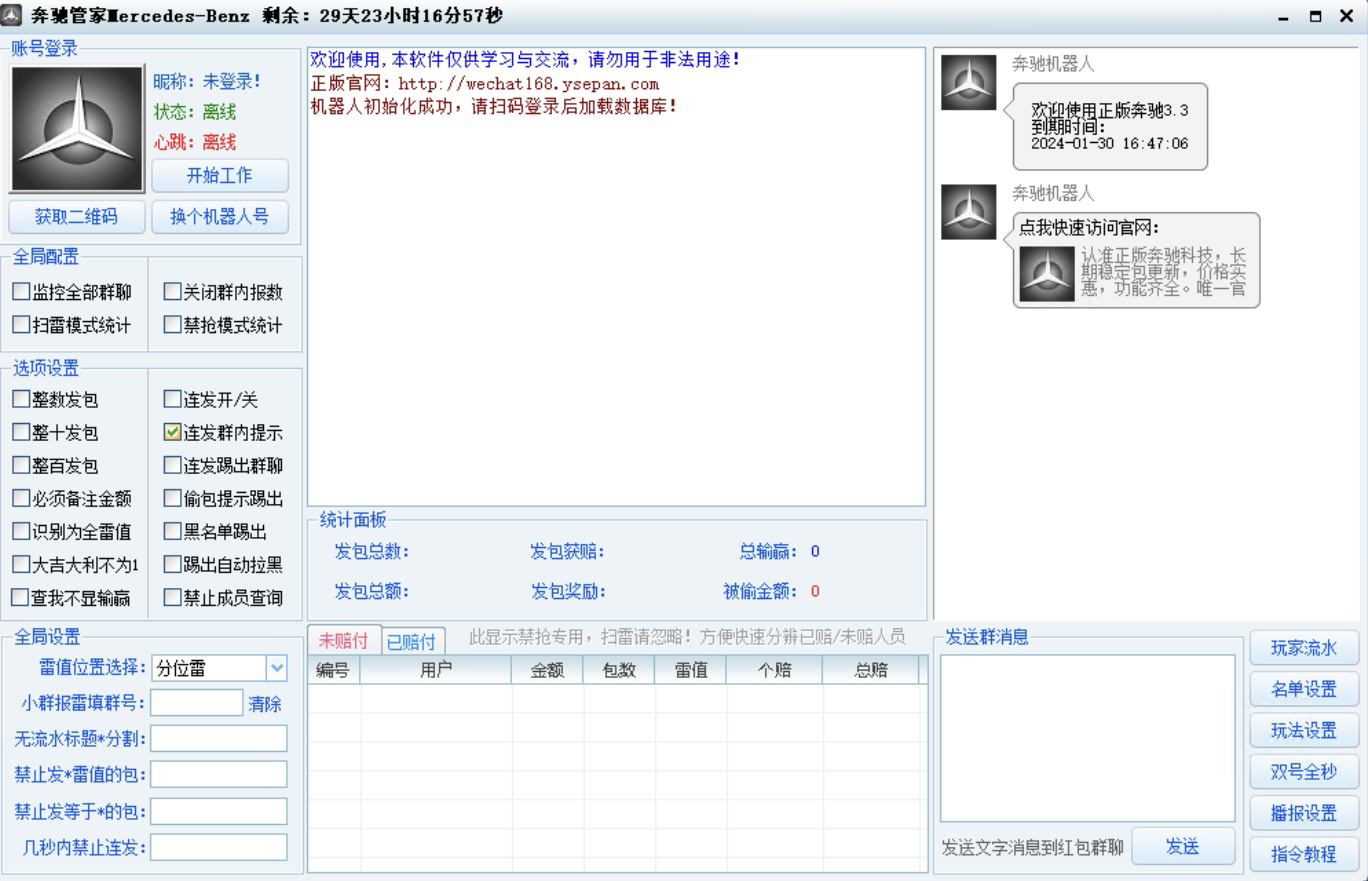Click the 开始工作 button
The image size is (1368, 881).
click(220, 176)
